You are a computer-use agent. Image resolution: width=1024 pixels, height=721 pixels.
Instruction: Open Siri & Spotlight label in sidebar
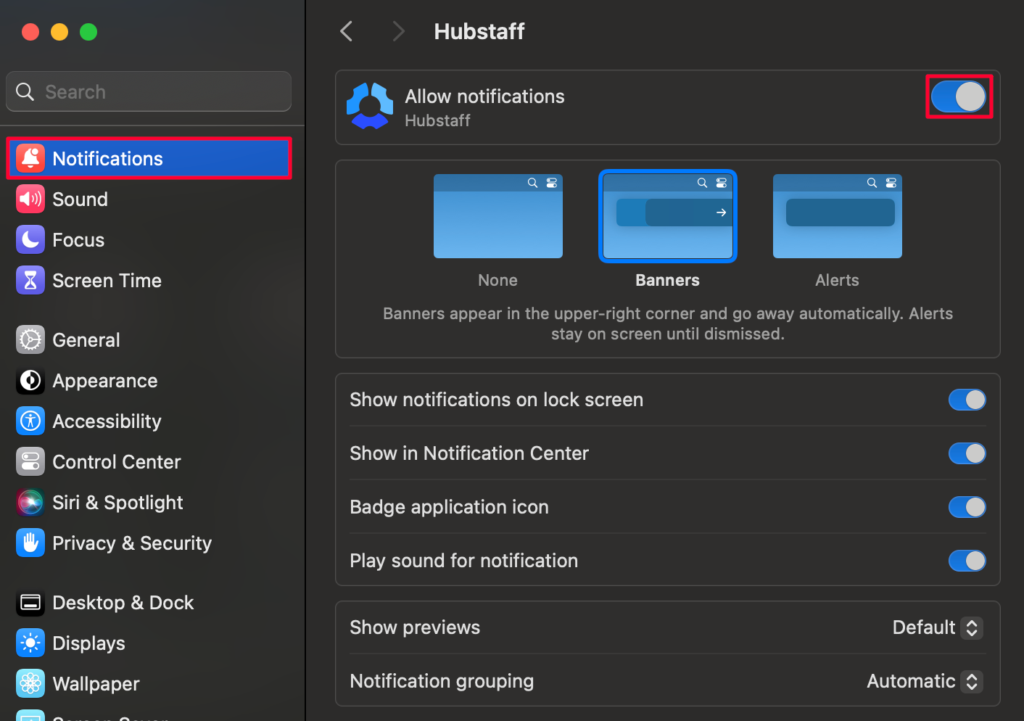118,502
